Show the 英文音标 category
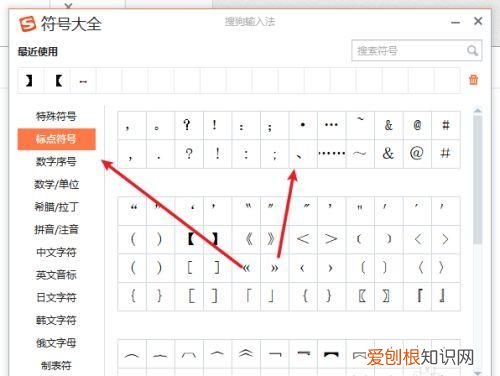Viewport: 500px width, 376px height. tap(56, 275)
